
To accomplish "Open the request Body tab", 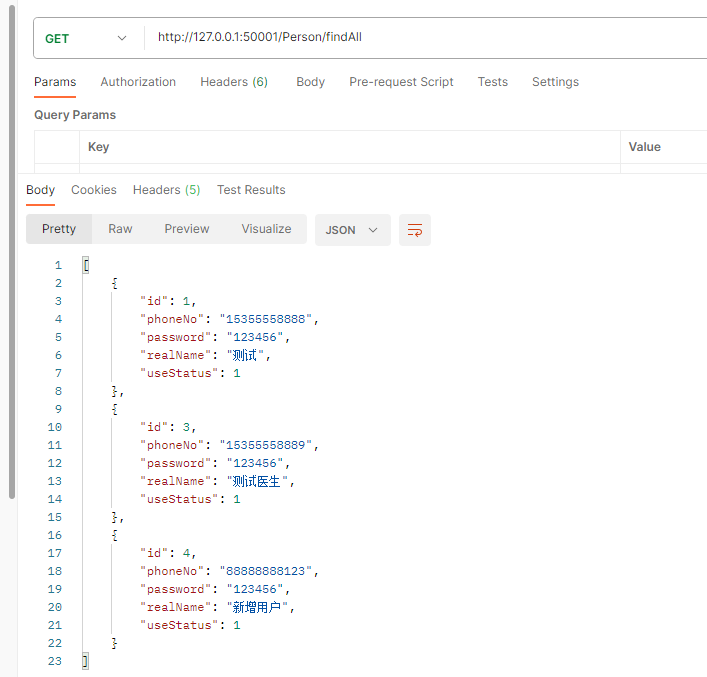I will (310, 82).
